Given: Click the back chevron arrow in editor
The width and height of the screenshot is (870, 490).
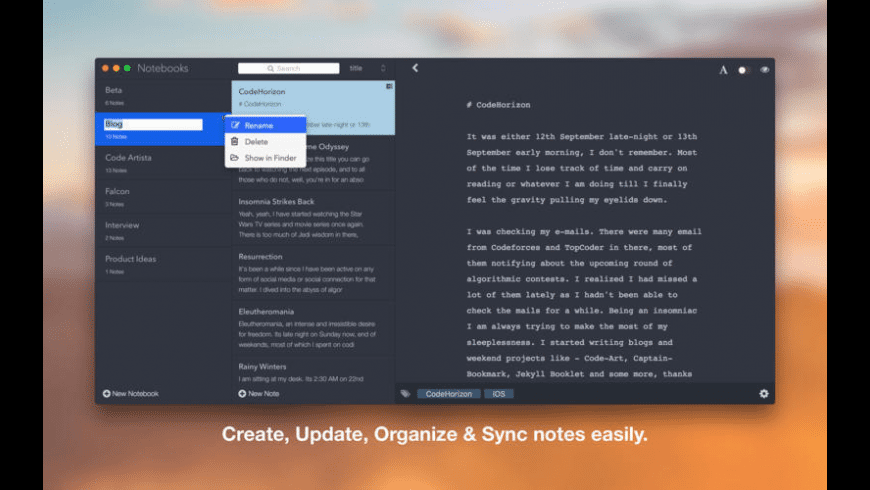Looking at the screenshot, I should click(x=415, y=68).
